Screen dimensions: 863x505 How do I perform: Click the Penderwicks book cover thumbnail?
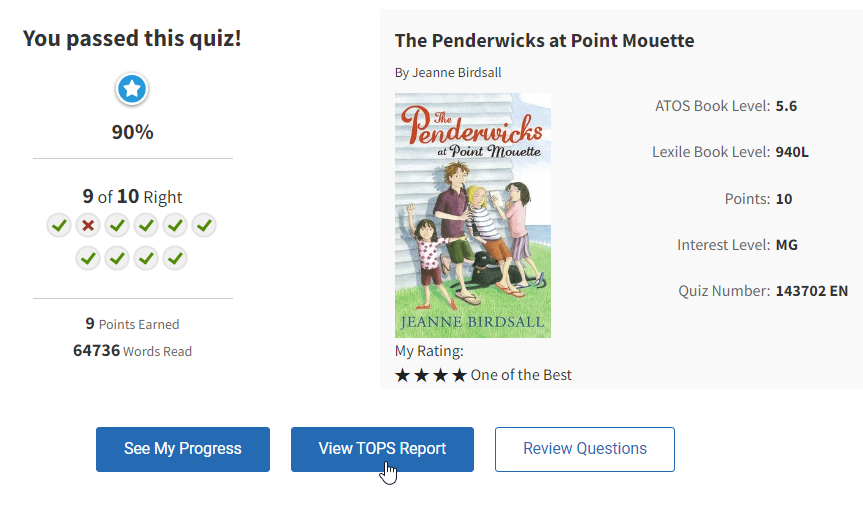pyautogui.click(x=472, y=215)
